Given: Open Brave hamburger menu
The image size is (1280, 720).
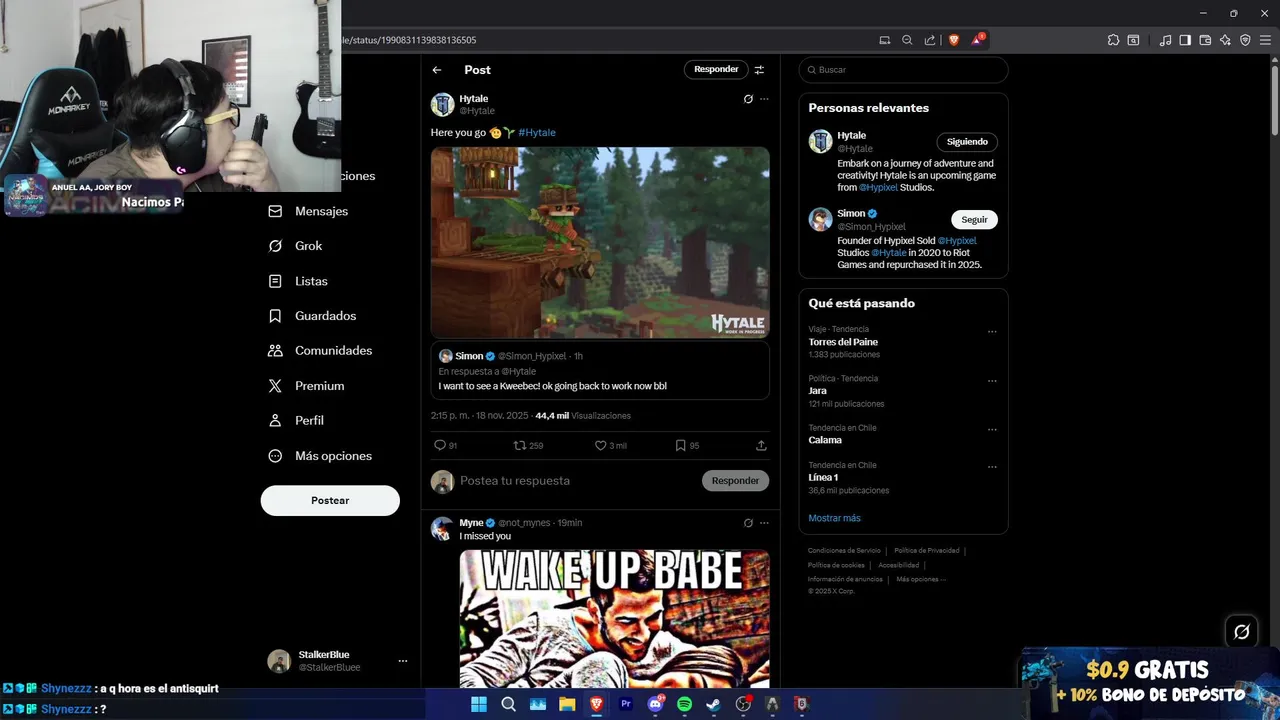Looking at the screenshot, I should (x=1265, y=40).
